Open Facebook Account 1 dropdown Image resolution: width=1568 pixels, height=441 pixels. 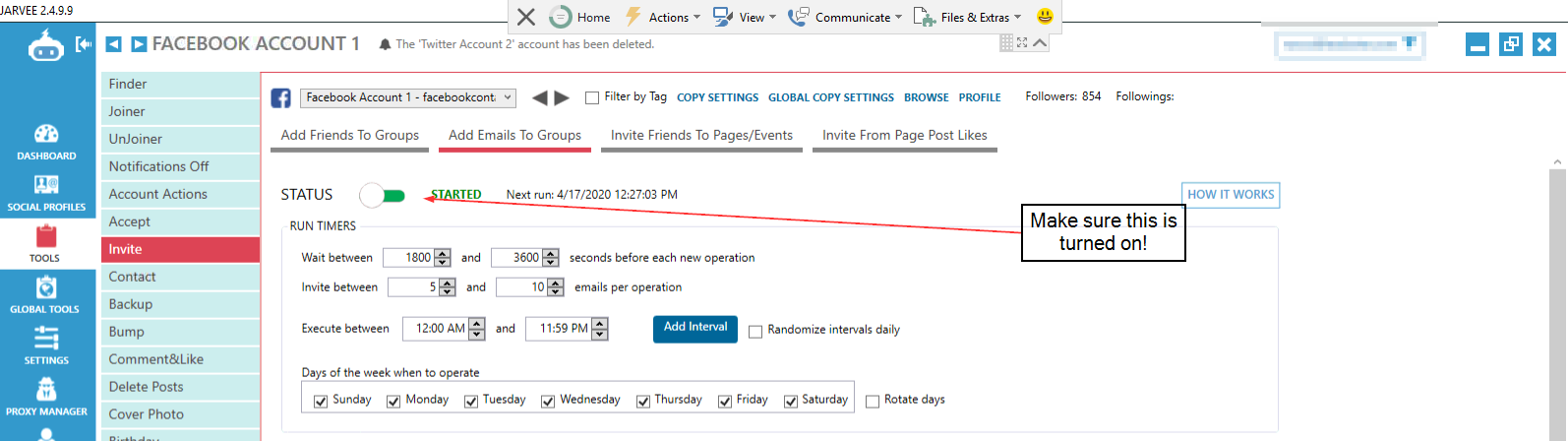pos(408,97)
